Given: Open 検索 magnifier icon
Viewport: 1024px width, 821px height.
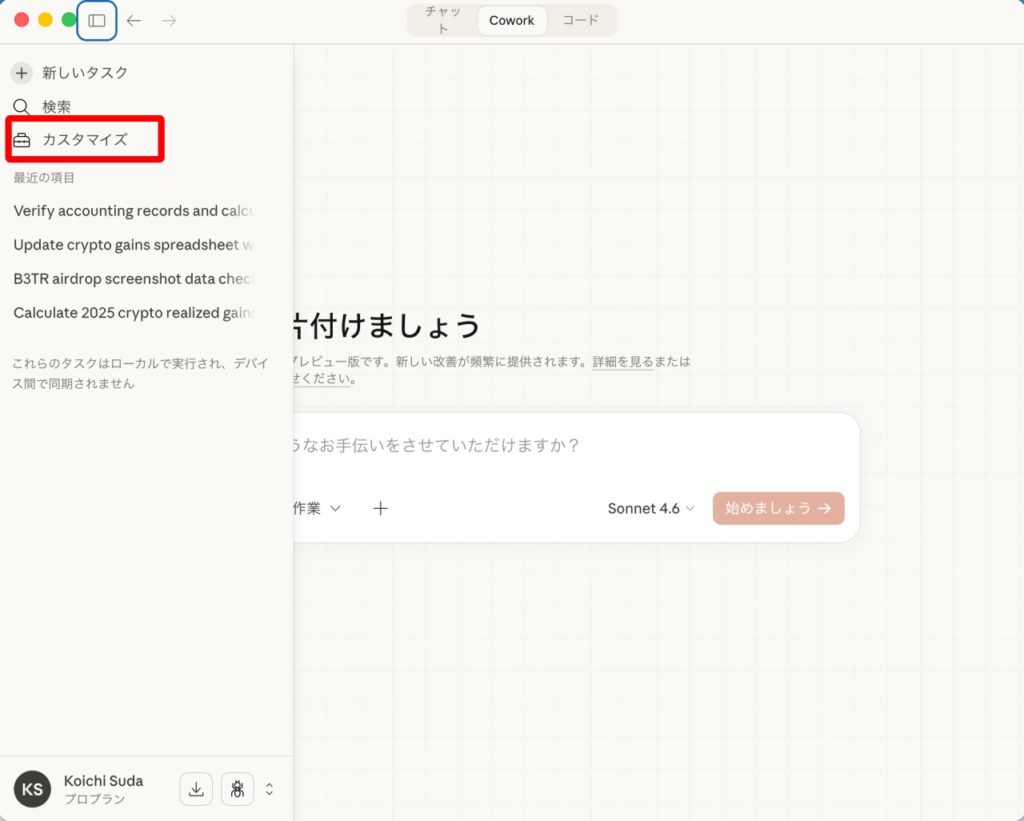Looking at the screenshot, I should coord(22,107).
